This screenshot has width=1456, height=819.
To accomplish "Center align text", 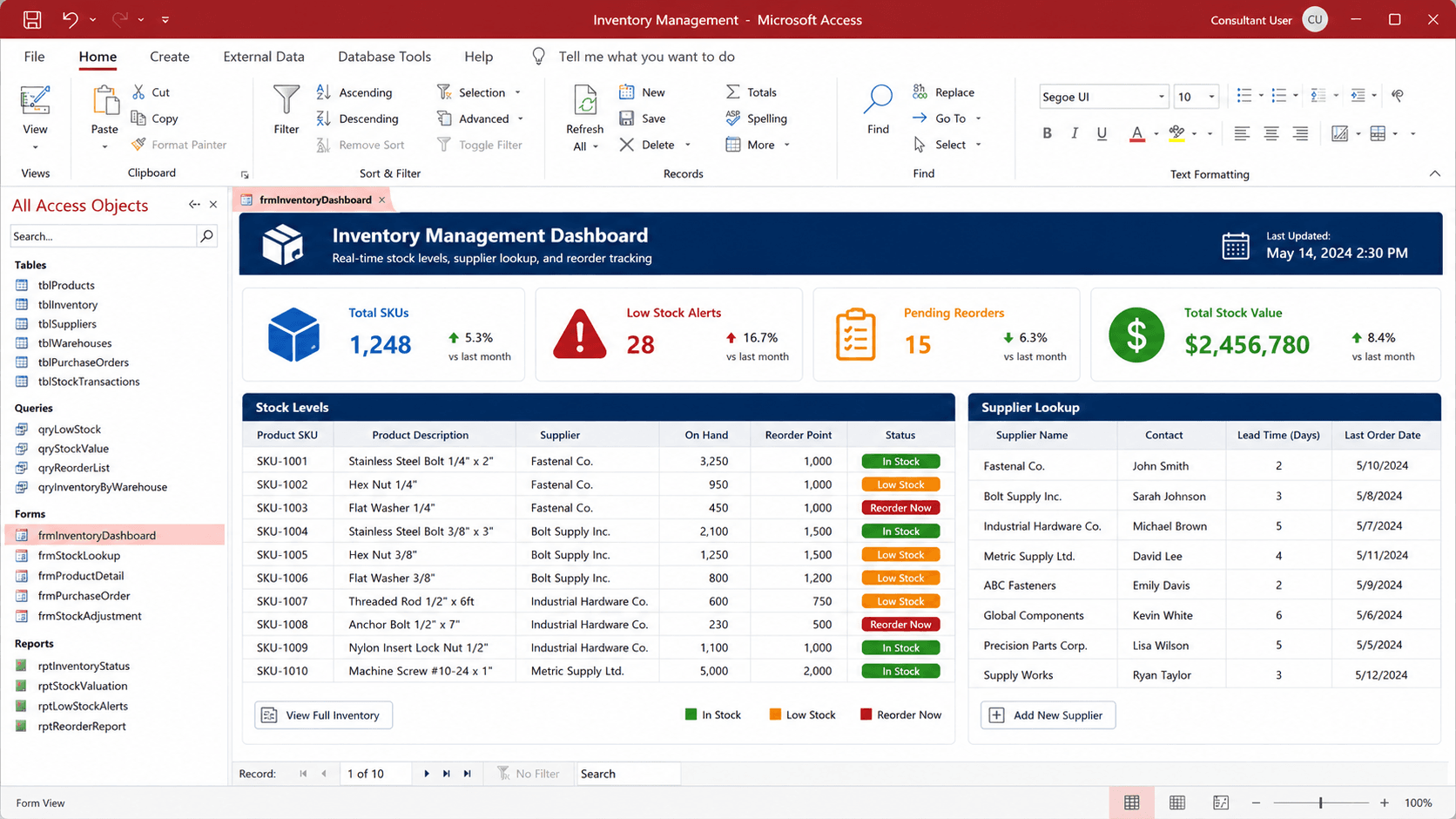I will pyautogui.click(x=1271, y=133).
